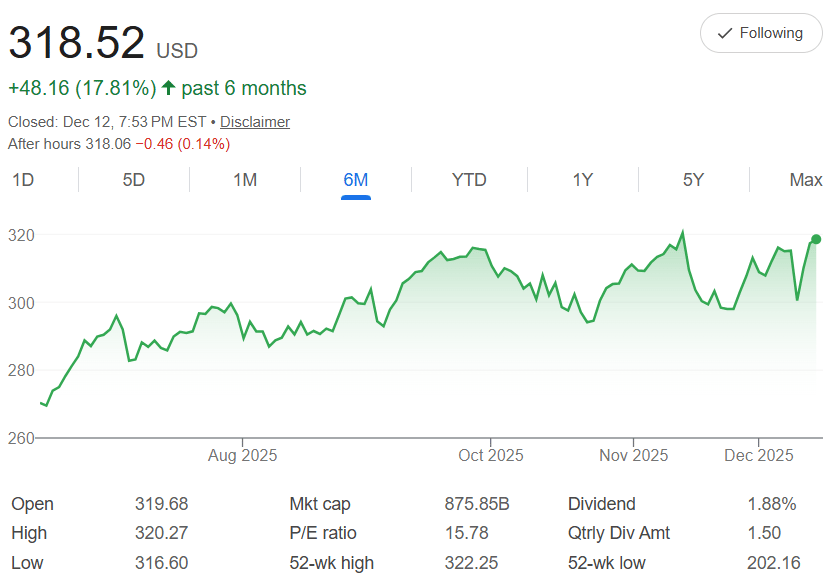
Task: Click the 52-wk high value 322.25
Action: click(x=470, y=563)
